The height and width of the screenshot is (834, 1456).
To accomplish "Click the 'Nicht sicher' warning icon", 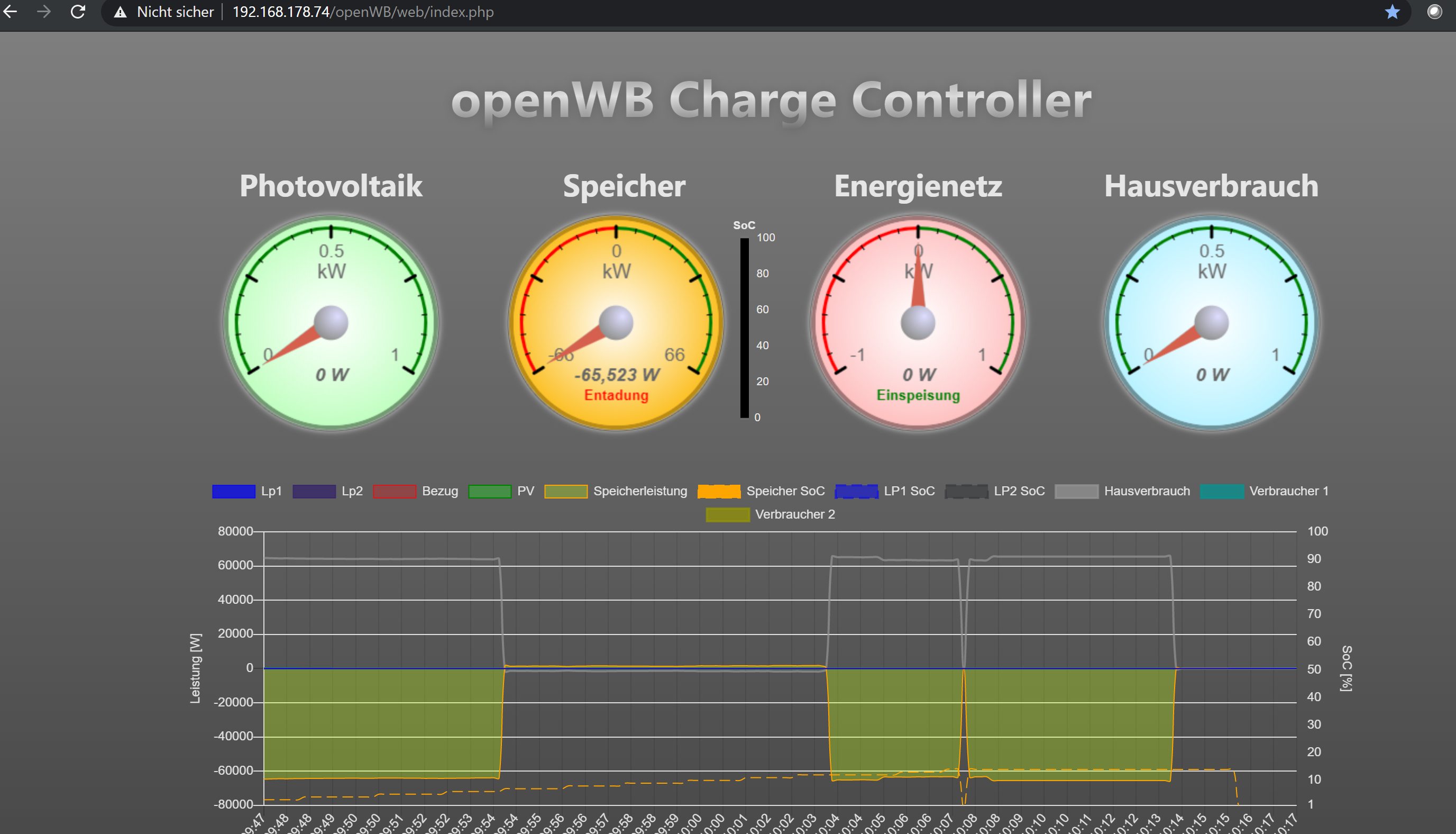I will [120, 12].
